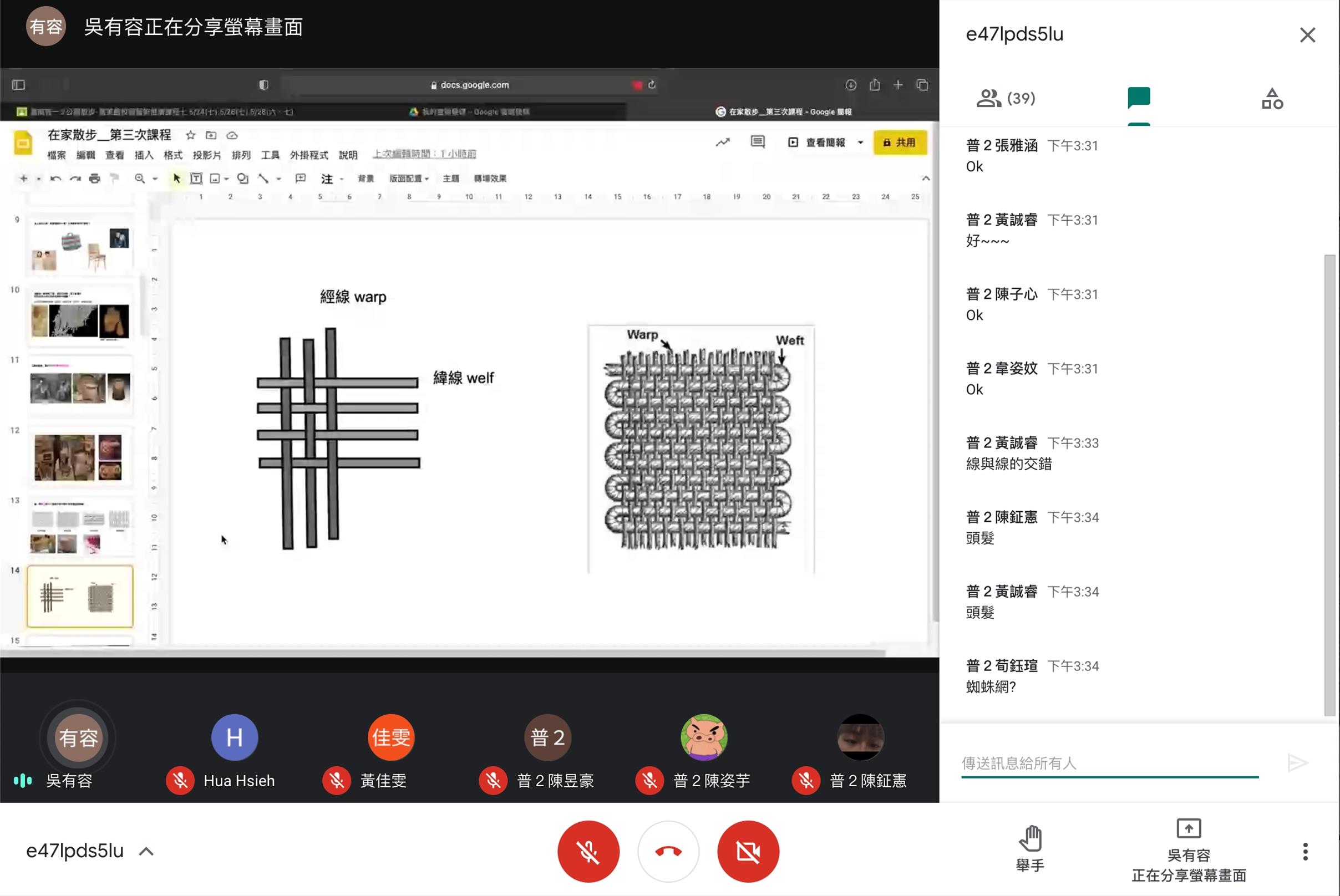Expand meeting details chevron beside e47lpds5lu
1340x896 pixels.
click(146, 852)
